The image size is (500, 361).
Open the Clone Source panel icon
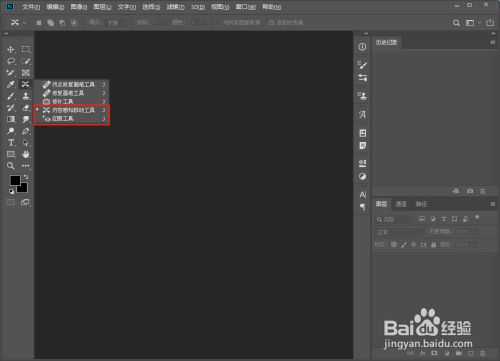362,96
